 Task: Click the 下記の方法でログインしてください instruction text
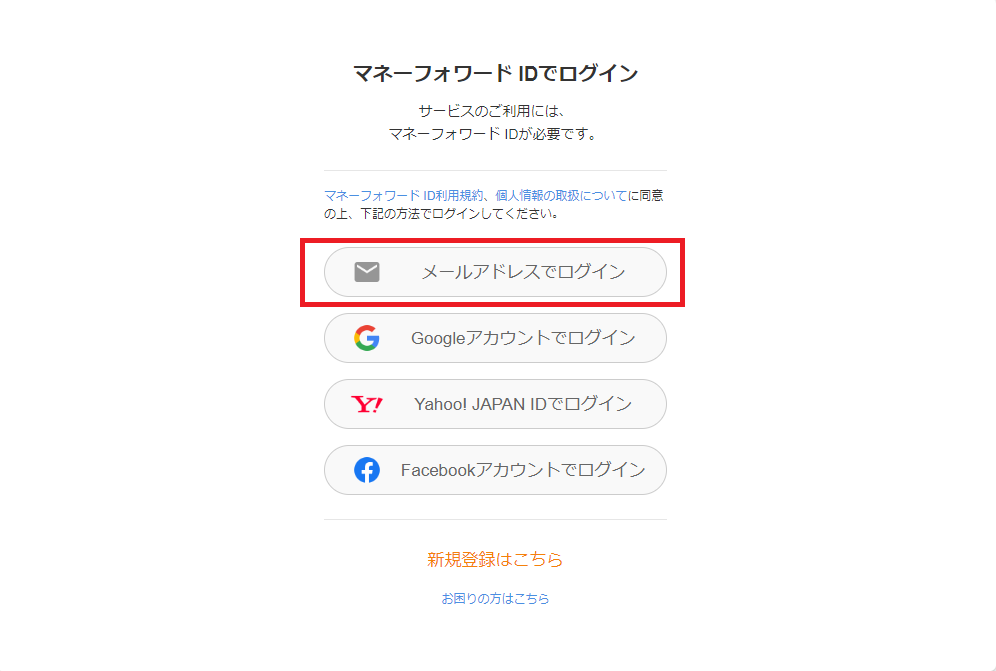coord(460,214)
